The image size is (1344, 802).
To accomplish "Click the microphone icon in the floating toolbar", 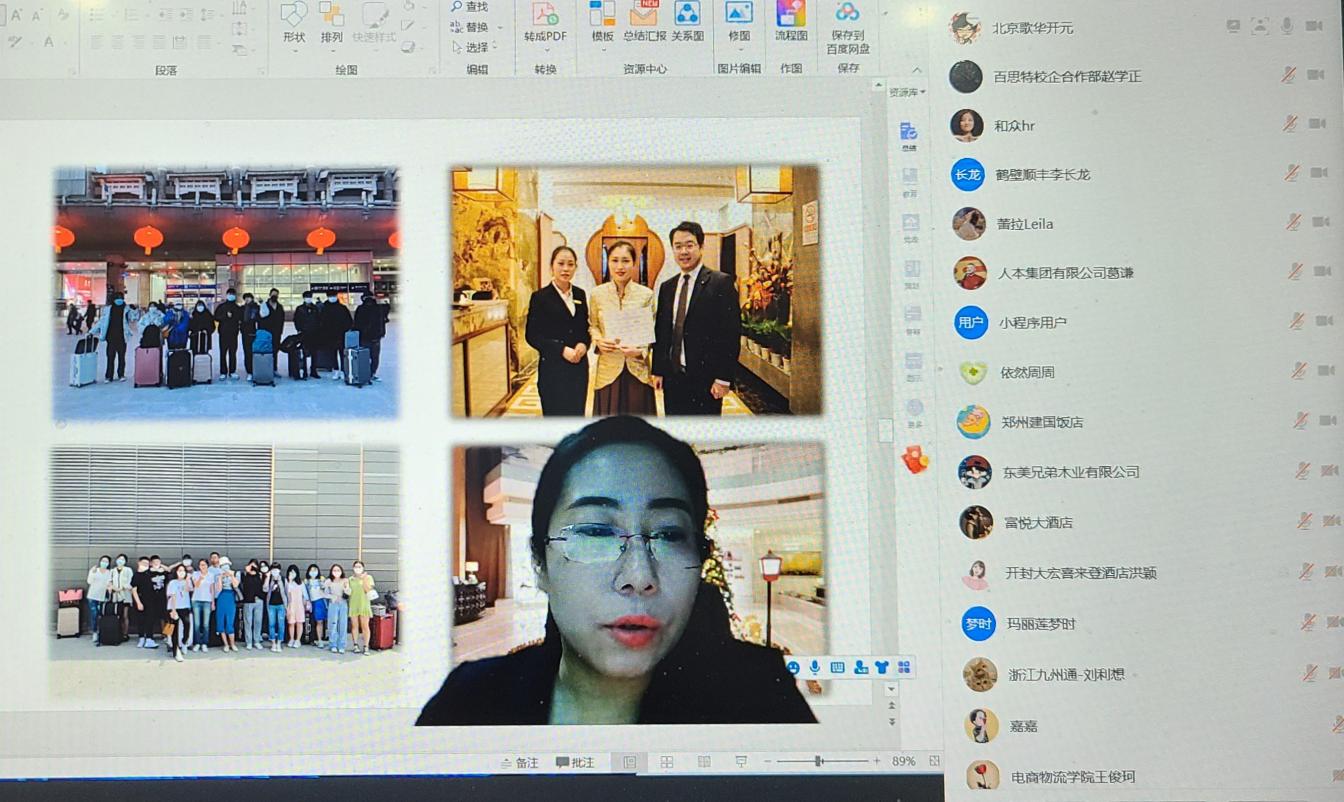I will [x=815, y=667].
